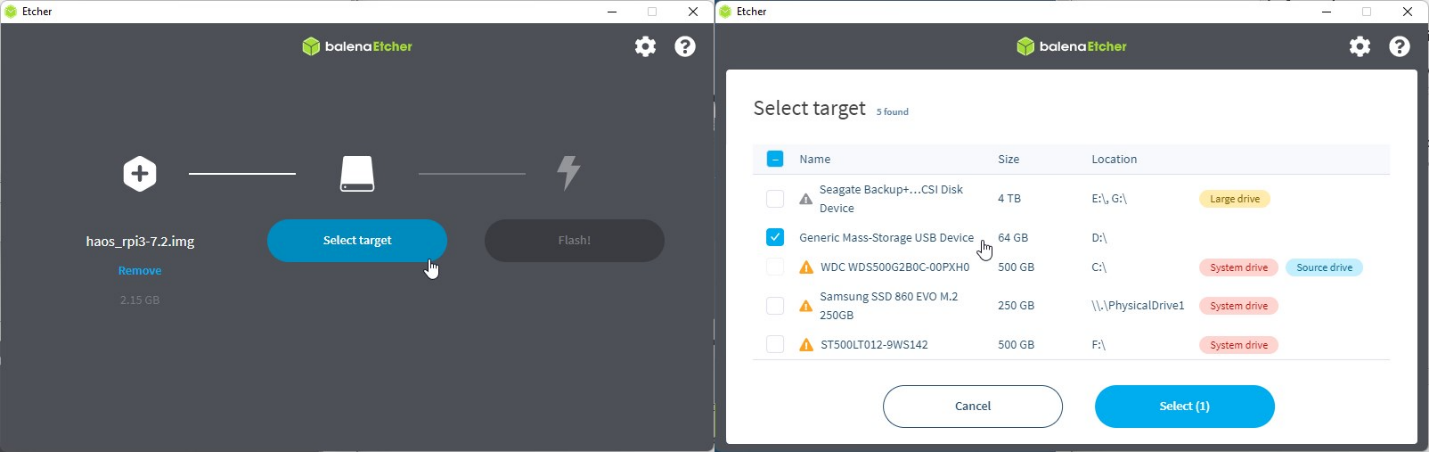Click the Name column header

pyautogui.click(x=815, y=159)
